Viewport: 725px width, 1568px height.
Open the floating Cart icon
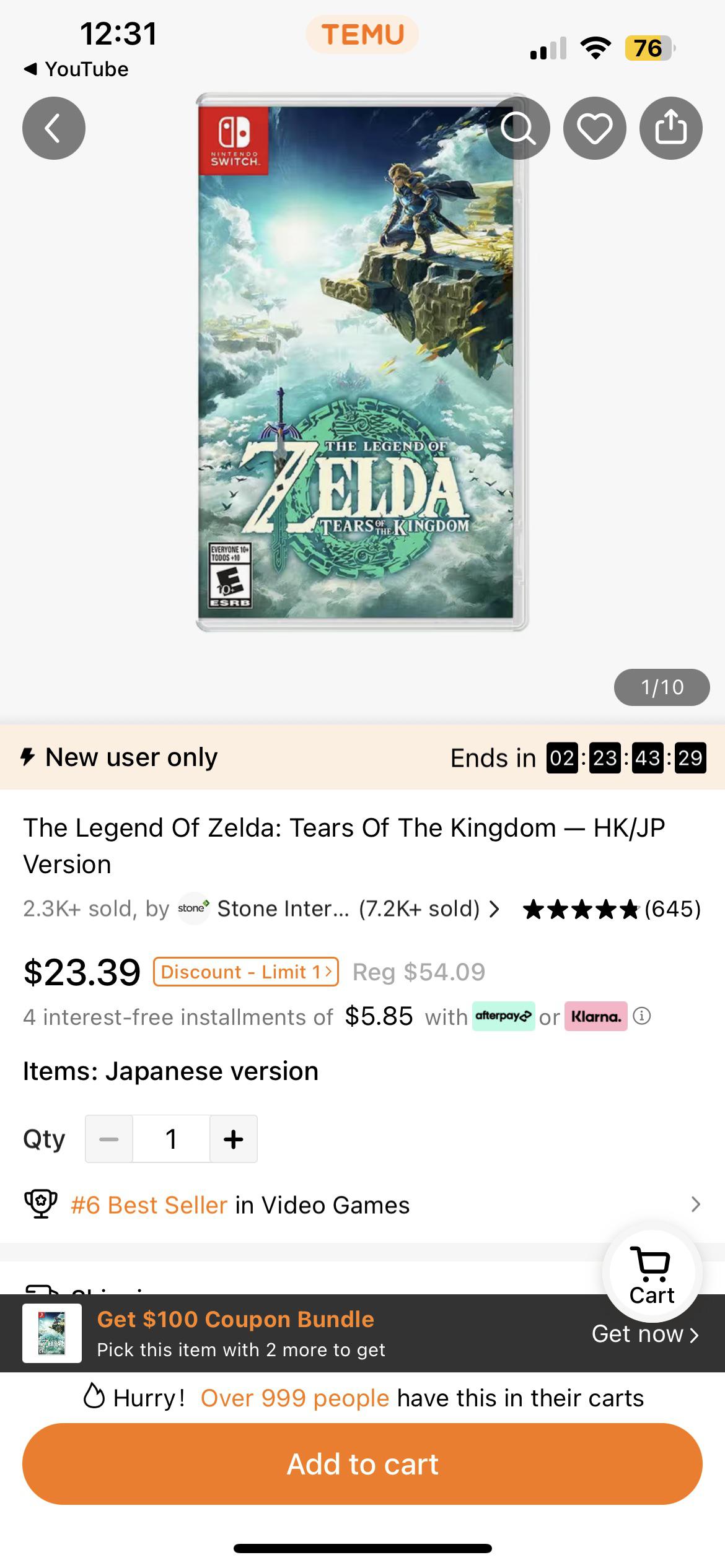coord(652,1274)
